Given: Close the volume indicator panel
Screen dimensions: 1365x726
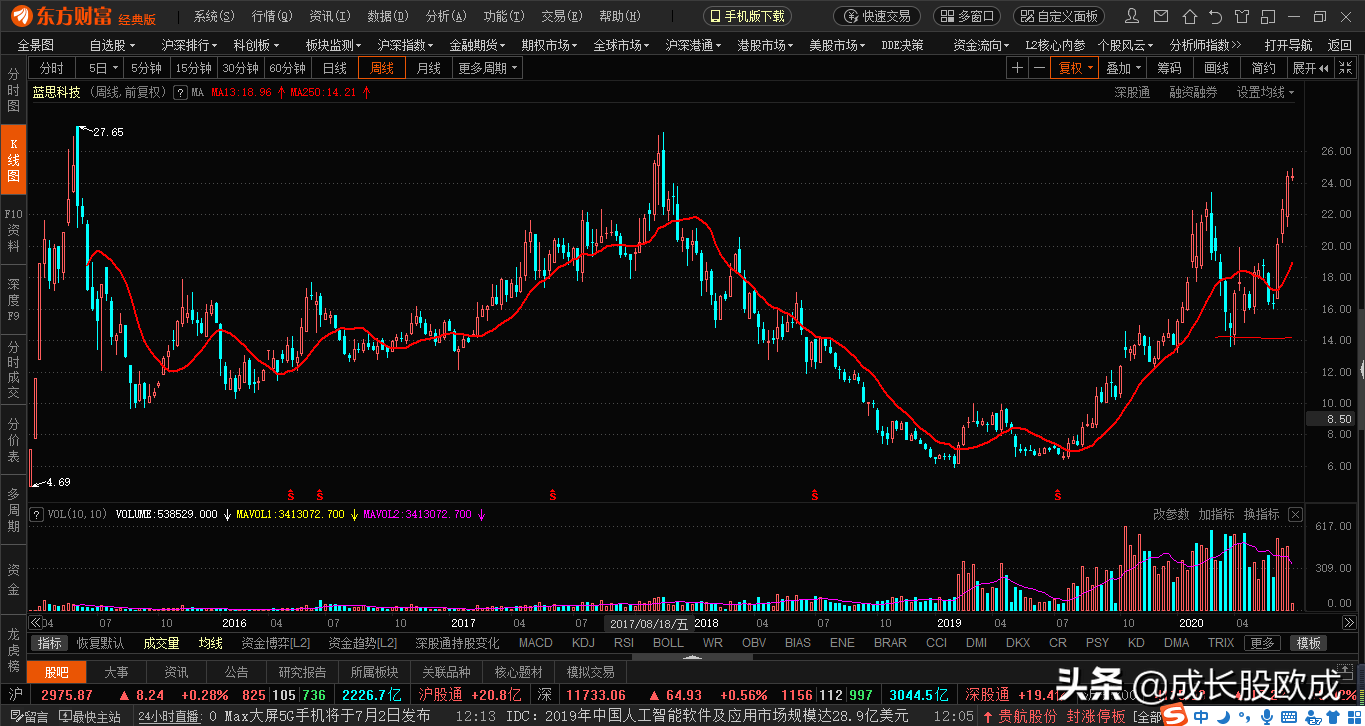Looking at the screenshot, I should coord(1295,514).
